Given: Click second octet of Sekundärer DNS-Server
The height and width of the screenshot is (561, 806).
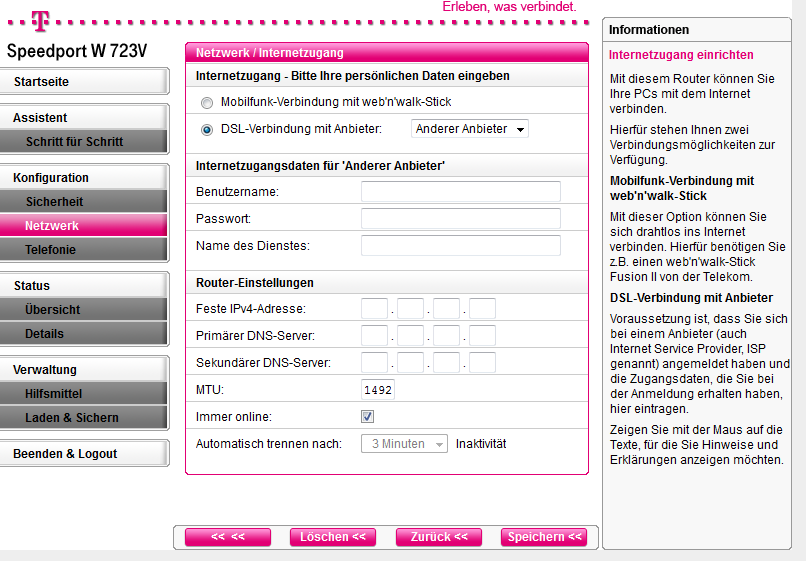Looking at the screenshot, I should 410,363.
